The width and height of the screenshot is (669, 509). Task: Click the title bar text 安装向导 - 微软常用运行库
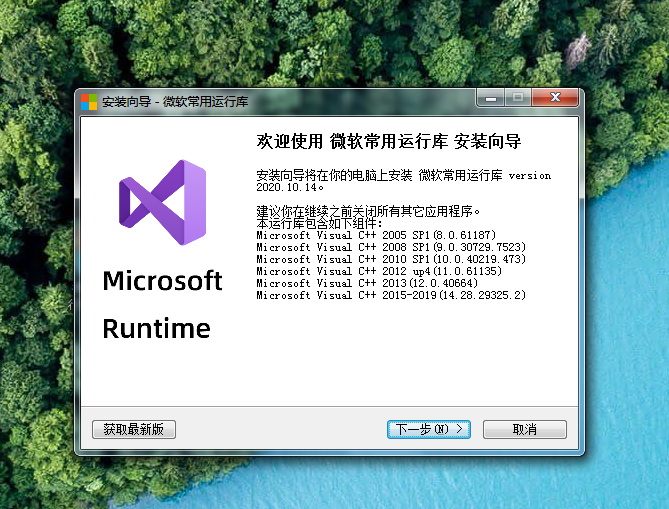pos(175,102)
